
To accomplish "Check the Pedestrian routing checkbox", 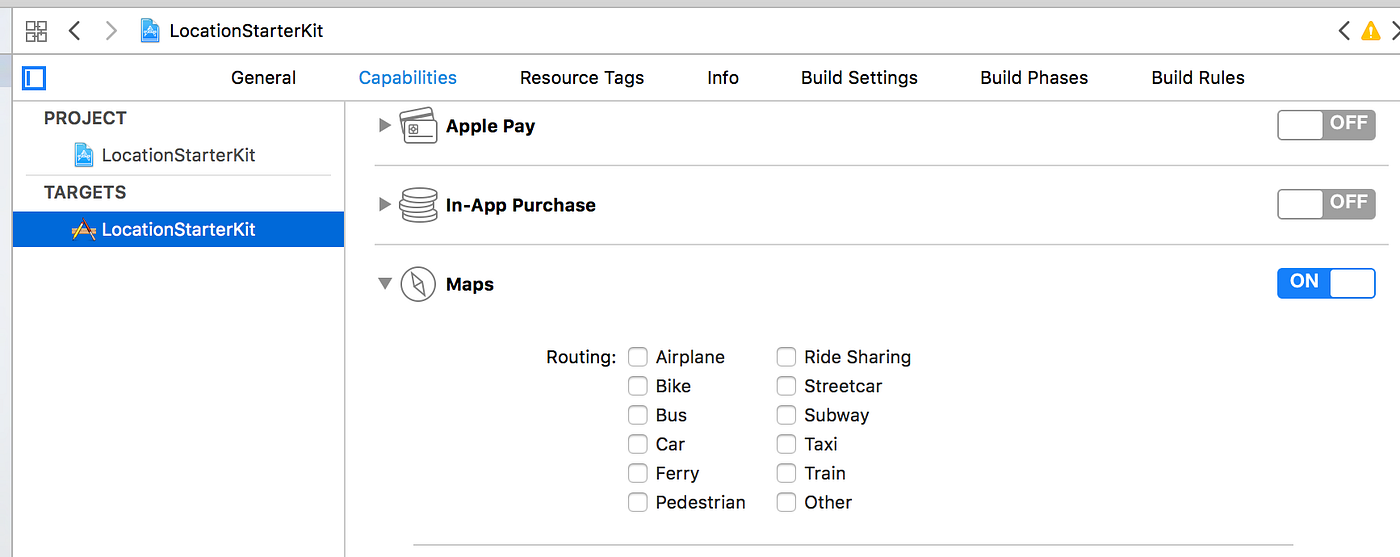I will click(638, 502).
